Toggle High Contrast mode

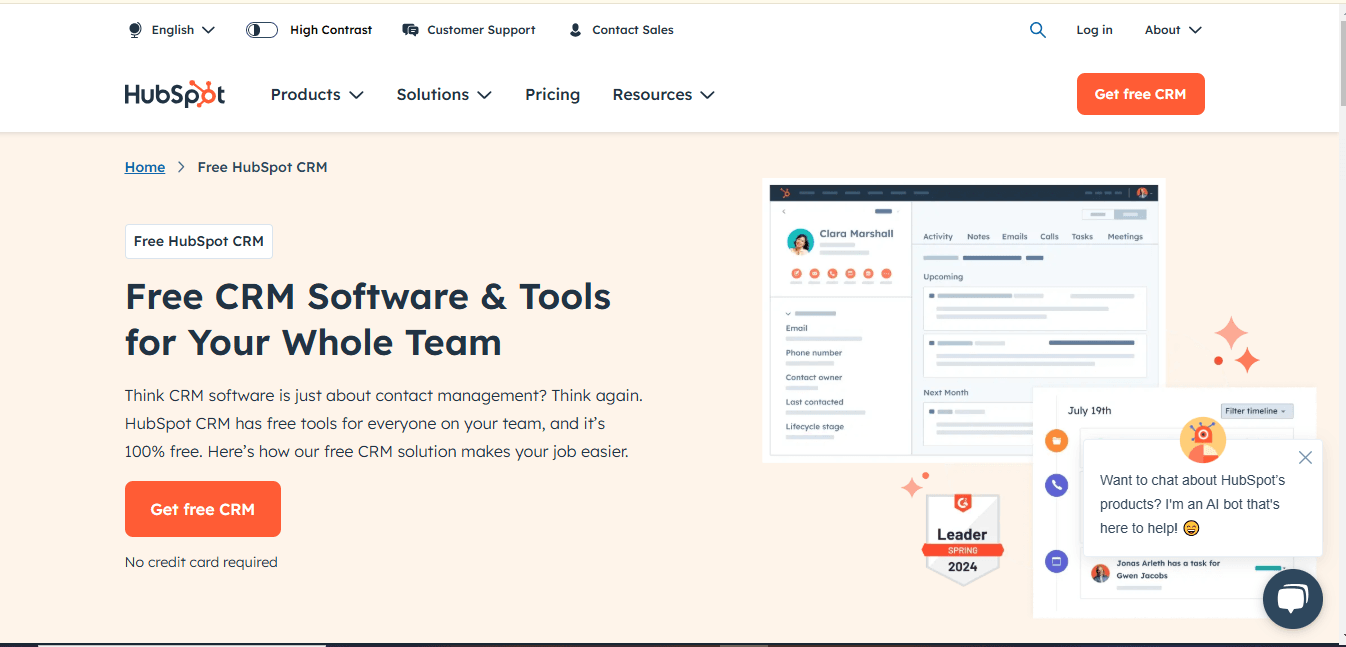261,29
